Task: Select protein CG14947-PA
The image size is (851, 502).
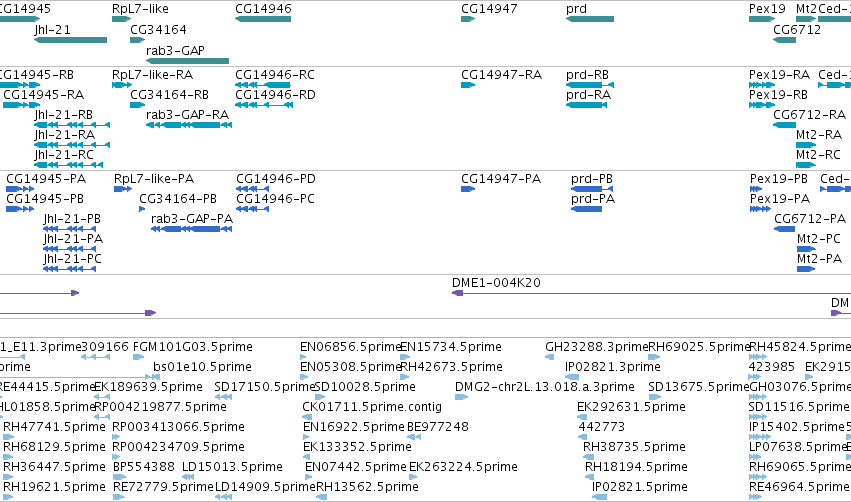Action: coord(468,189)
